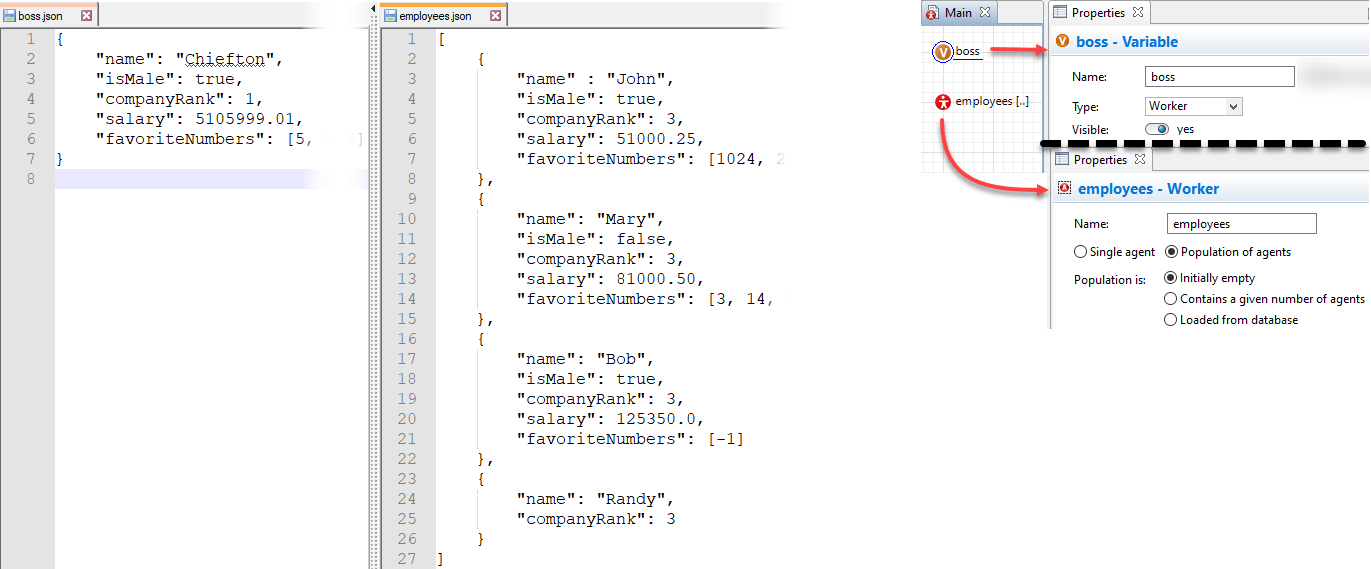Open the Type dropdown set to Worker
The height and width of the screenshot is (569, 1371).
click(x=1194, y=106)
